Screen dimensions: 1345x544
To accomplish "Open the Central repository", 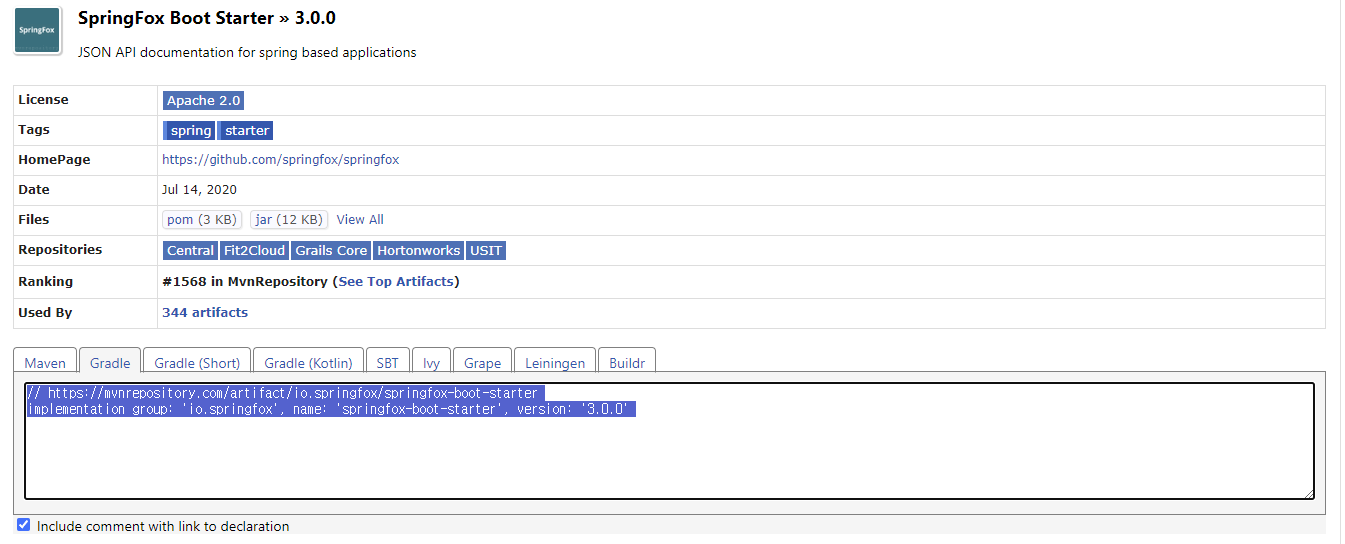I will pos(190,250).
